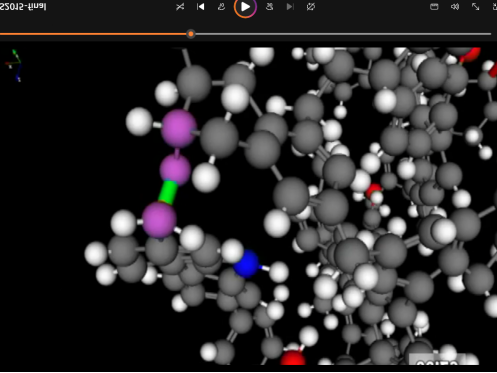Open the partially visible icon at the bar's edge
497x373 pixels.
495,7
